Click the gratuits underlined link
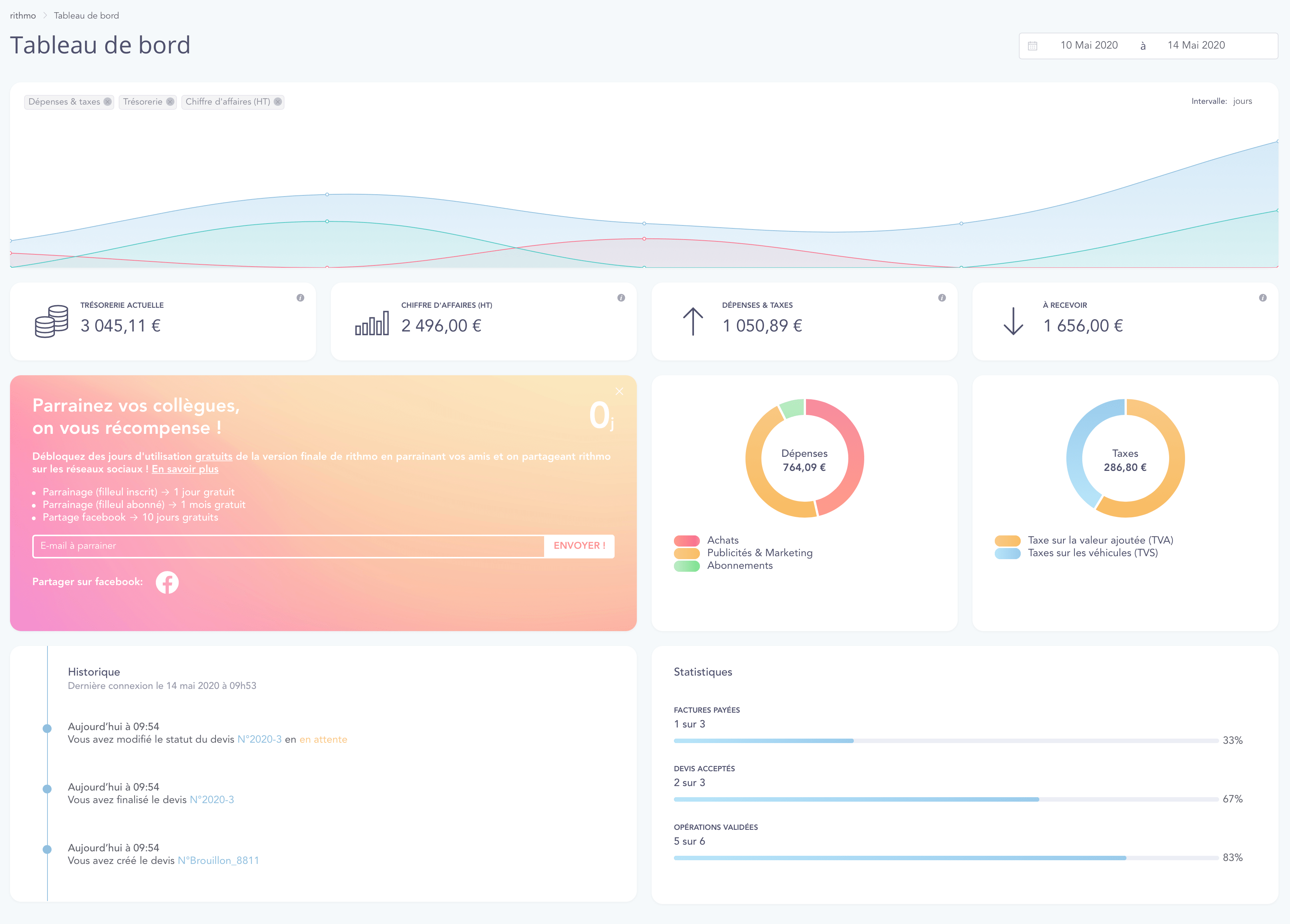The width and height of the screenshot is (1290, 924). pyautogui.click(x=214, y=456)
